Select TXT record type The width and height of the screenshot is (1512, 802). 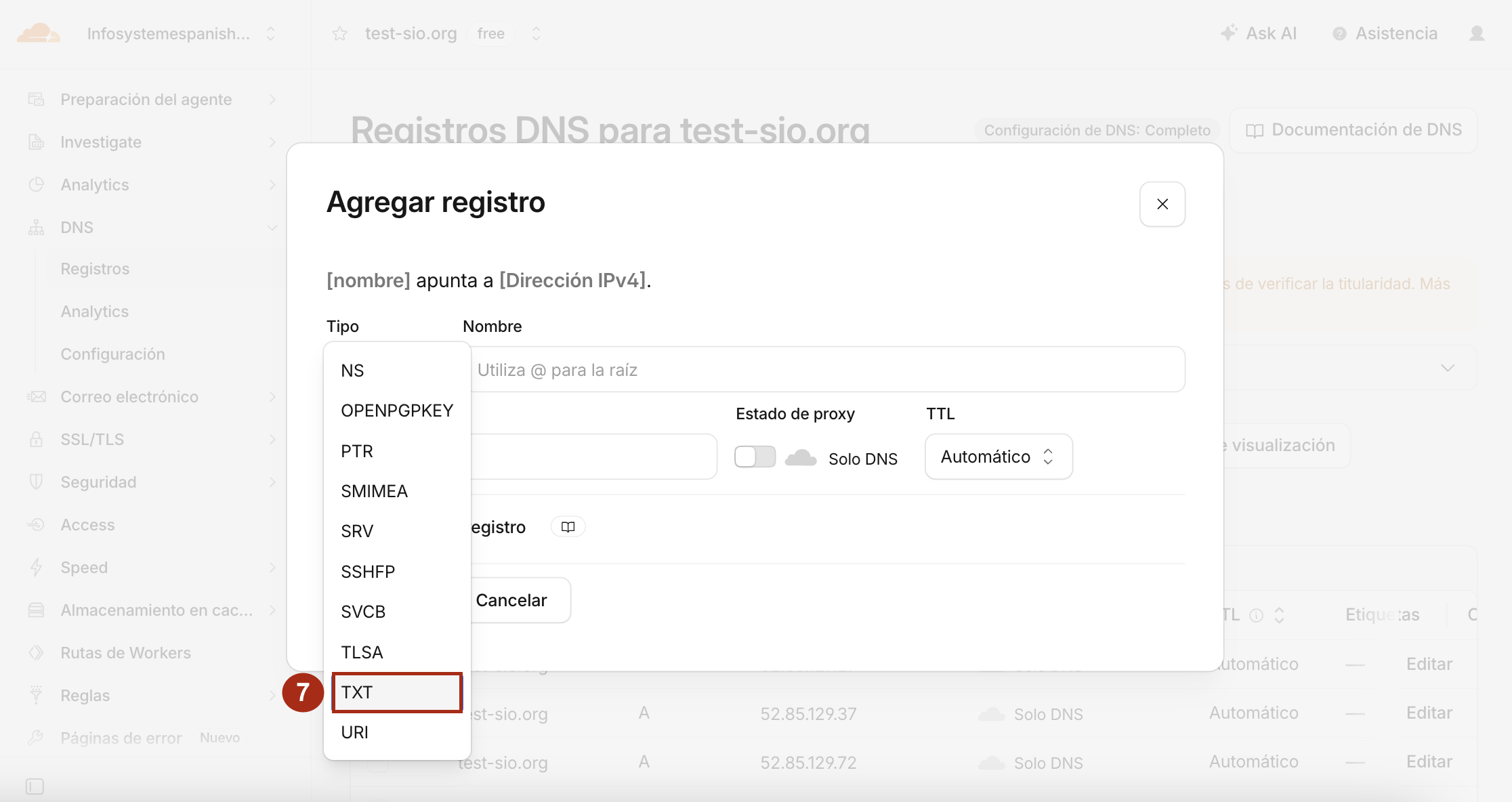pyautogui.click(x=397, y=692)
